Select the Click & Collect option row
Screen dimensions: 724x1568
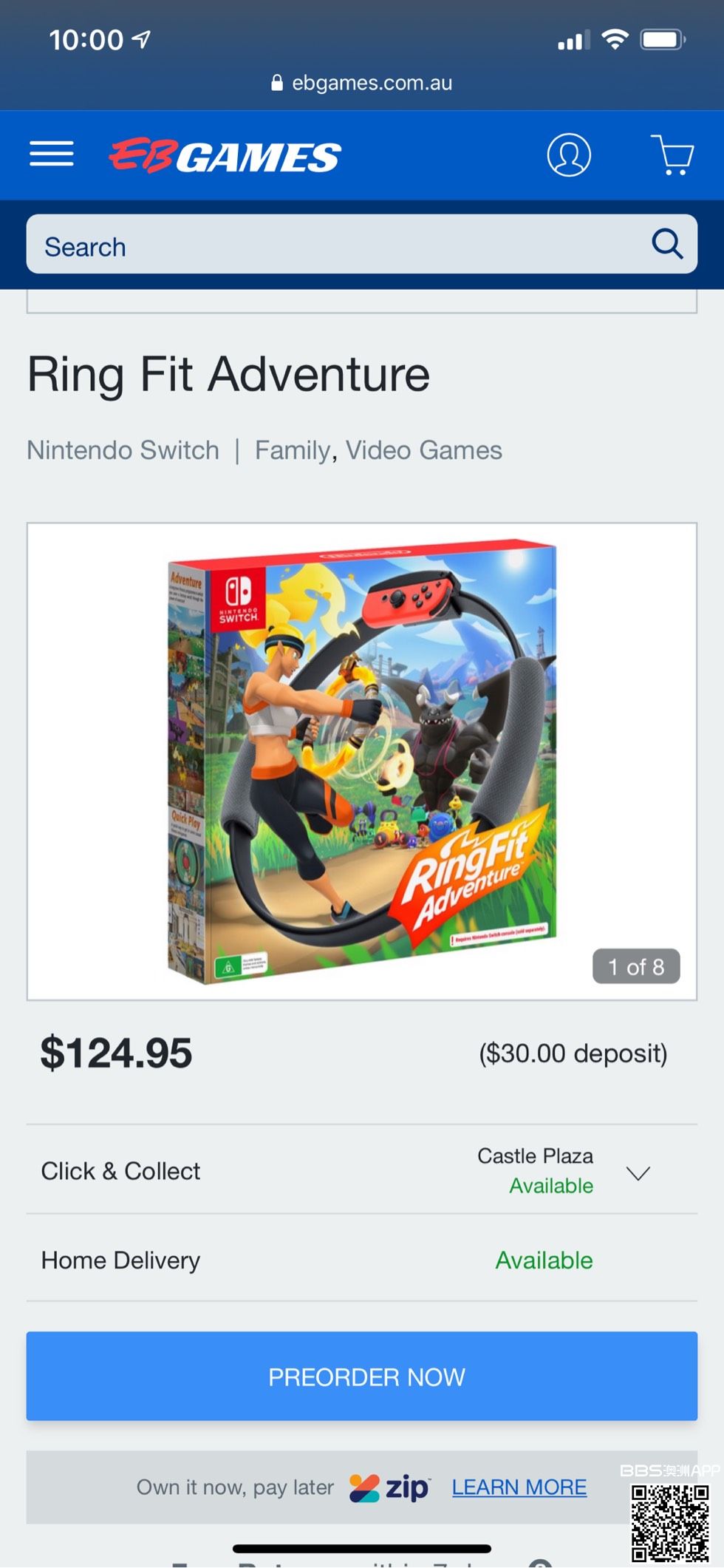(121, 1171)
